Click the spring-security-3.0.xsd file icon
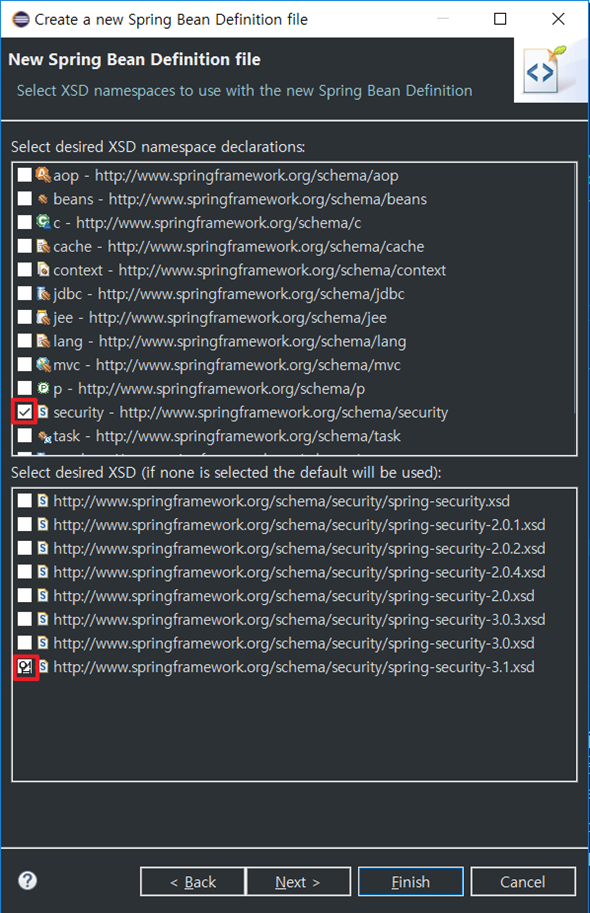The width and height of the screenshot is (590, 913). point(43,643)
